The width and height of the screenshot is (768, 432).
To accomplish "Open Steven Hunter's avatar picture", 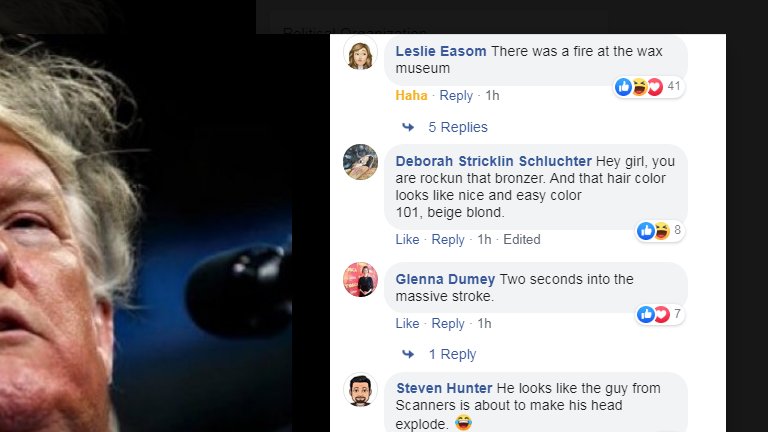I will coord(360,390).
